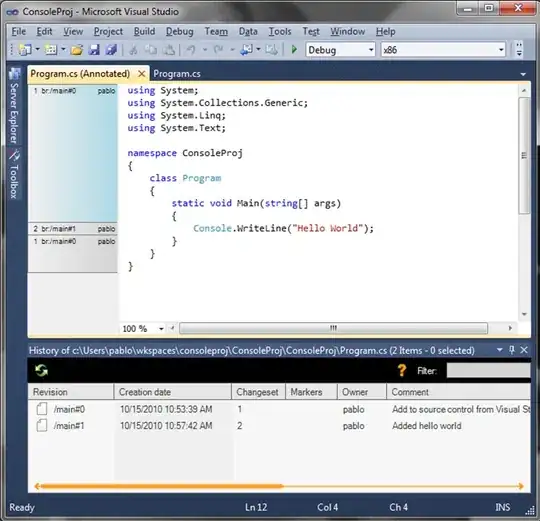Click the Open File folder icon
This screenshot has height=521, width=540.
tap(77, 50)
